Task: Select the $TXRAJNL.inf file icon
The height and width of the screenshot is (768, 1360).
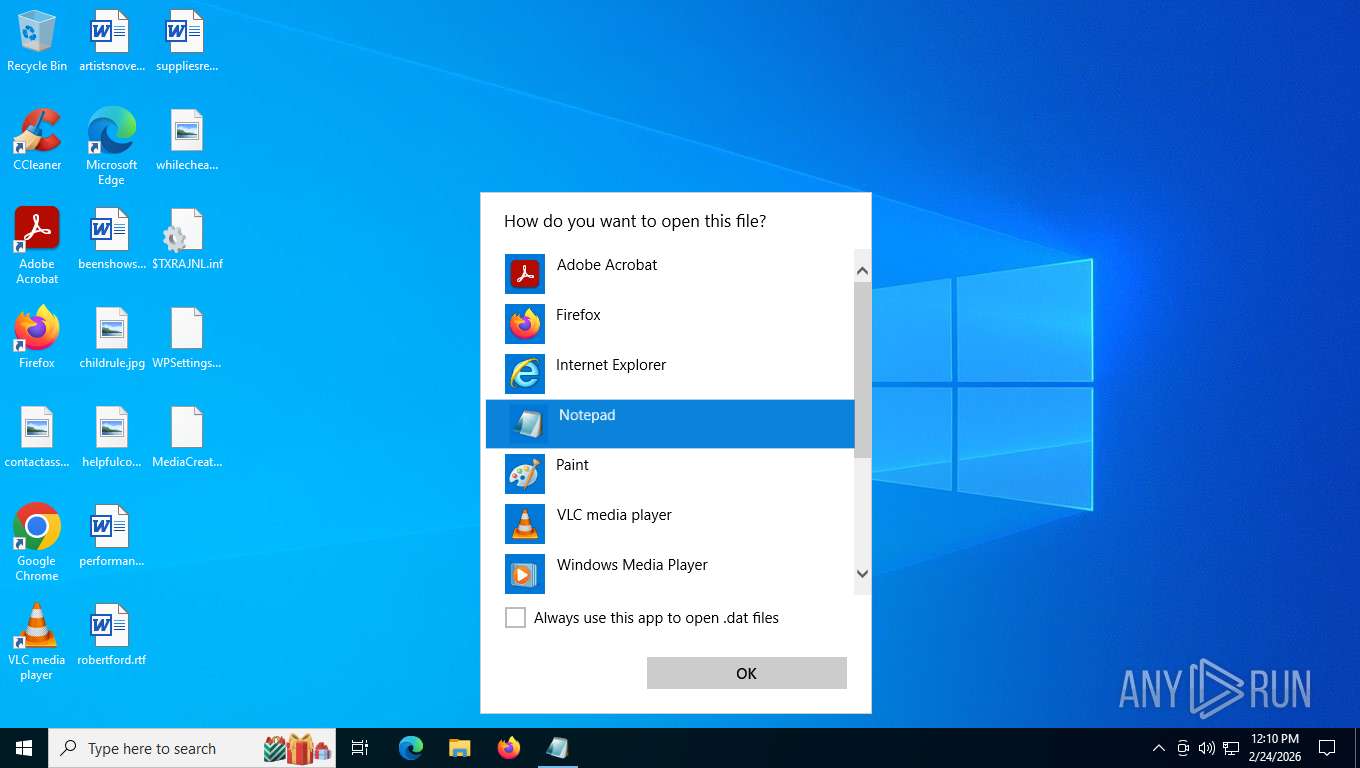Action: click(186, 239)
